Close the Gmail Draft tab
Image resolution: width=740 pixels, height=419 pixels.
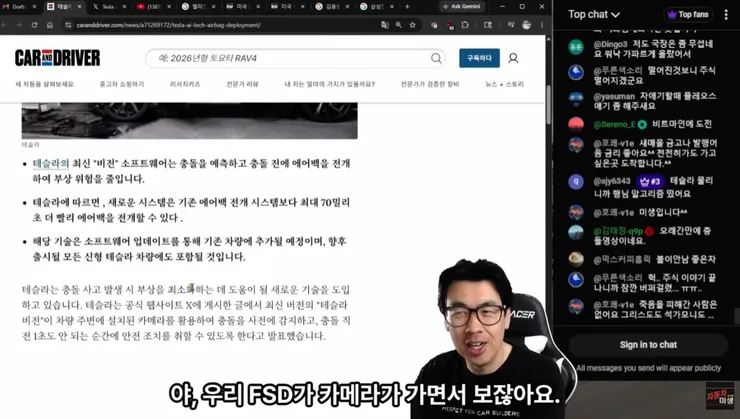pos(34,7)
